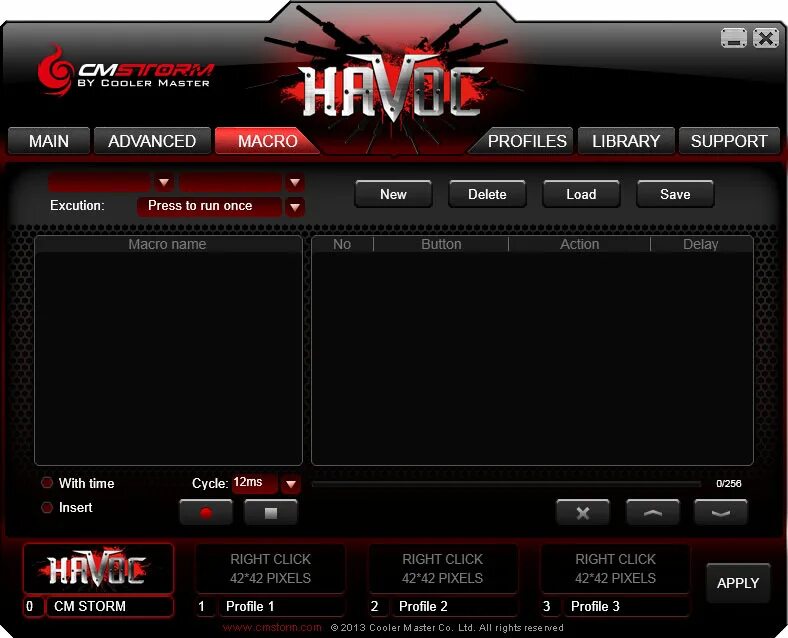Click the profile number 1 box
Screen dimensions: 788x638
click(206, 606)
